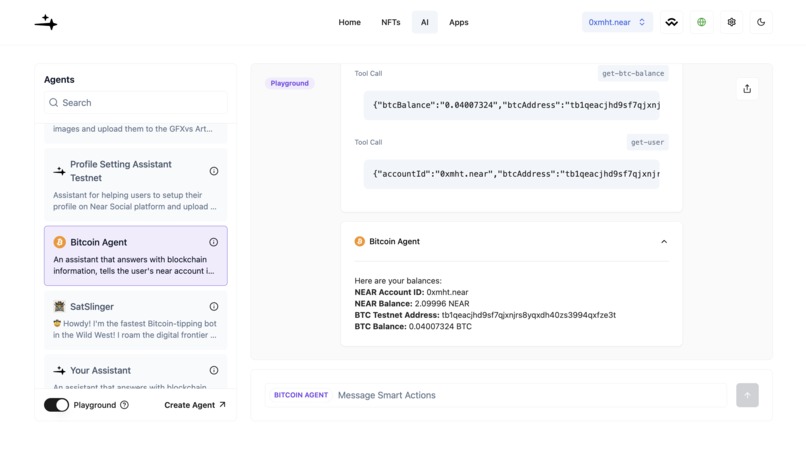The width and height of the screenshot is (806, 451).
Task: Collapse the Bitcoin Agent response with the chevron
Action: (x=664, y=242)
